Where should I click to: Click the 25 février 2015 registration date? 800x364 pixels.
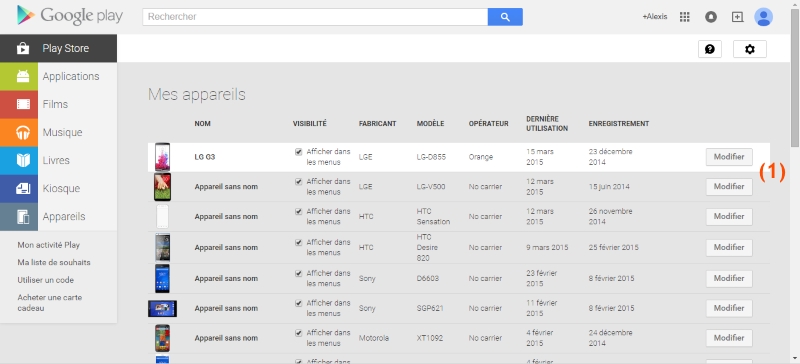(x=613, y=247)
